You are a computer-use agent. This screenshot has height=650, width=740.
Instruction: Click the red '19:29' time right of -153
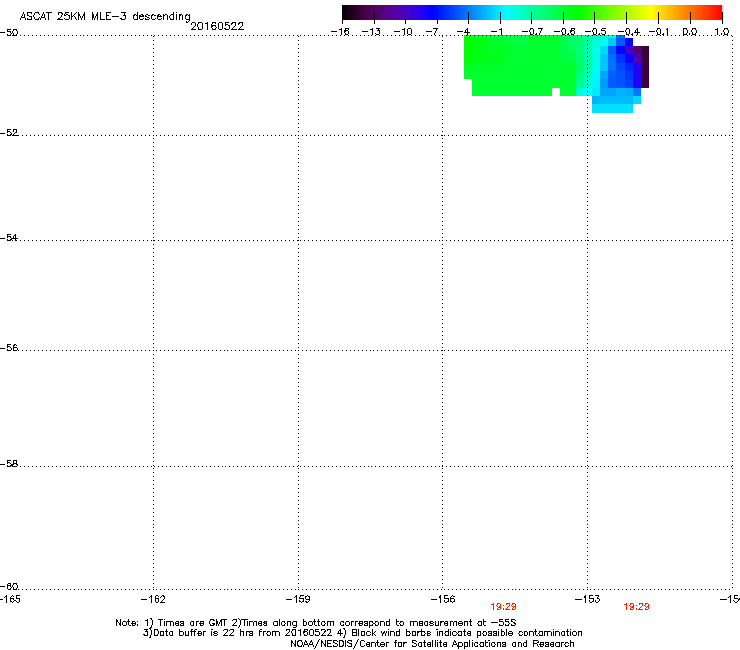tap(636, 607)
